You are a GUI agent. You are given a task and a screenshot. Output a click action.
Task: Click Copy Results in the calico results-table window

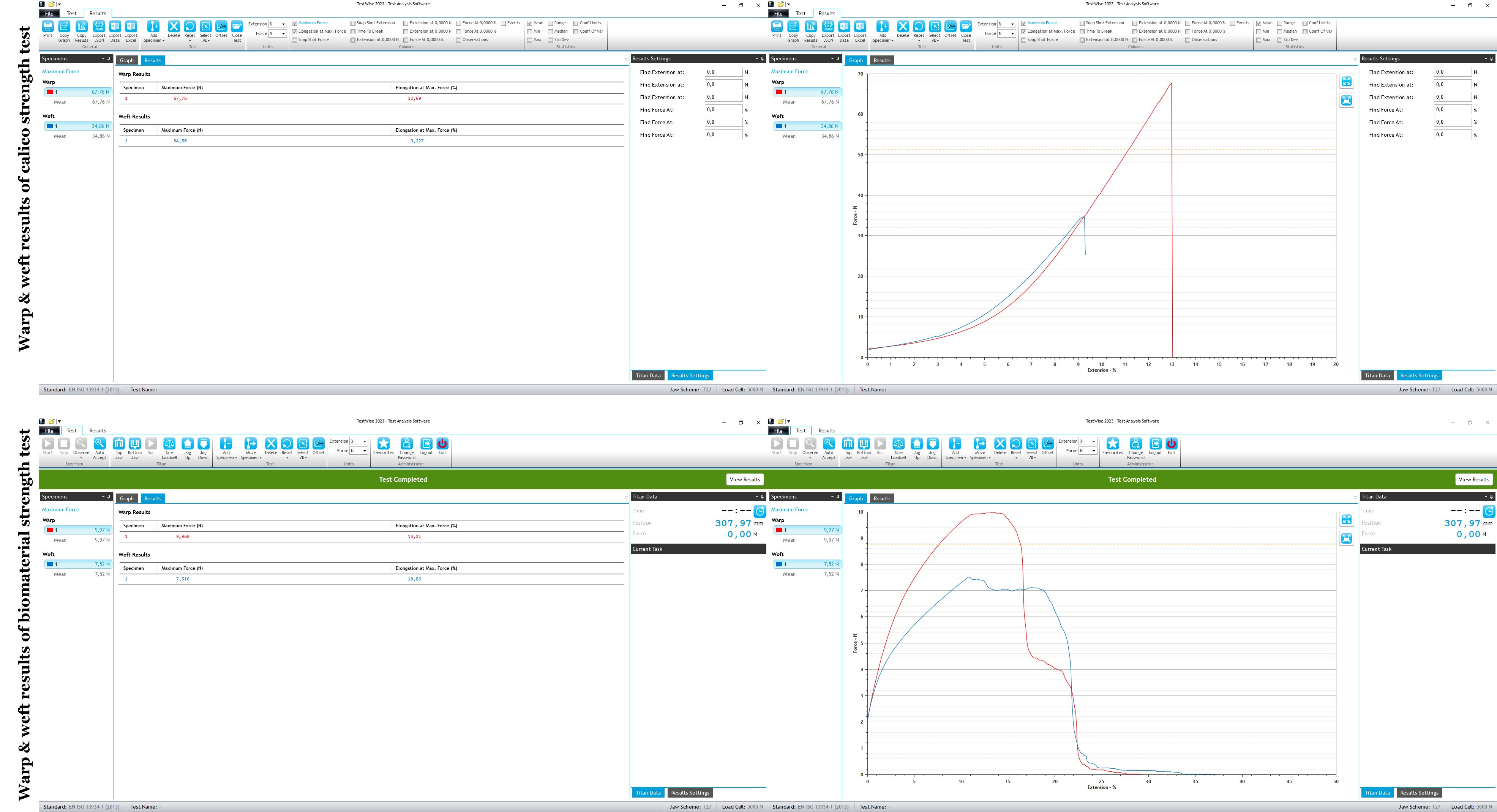(81, 32)
